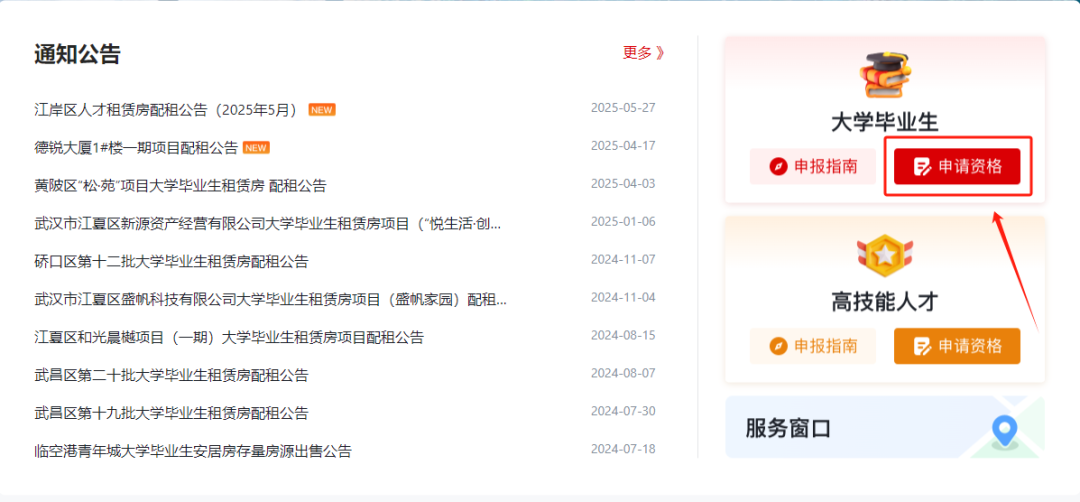
Task: Open 江夏区和光晨樾项目（一期）notice
Action: (229, 337)
